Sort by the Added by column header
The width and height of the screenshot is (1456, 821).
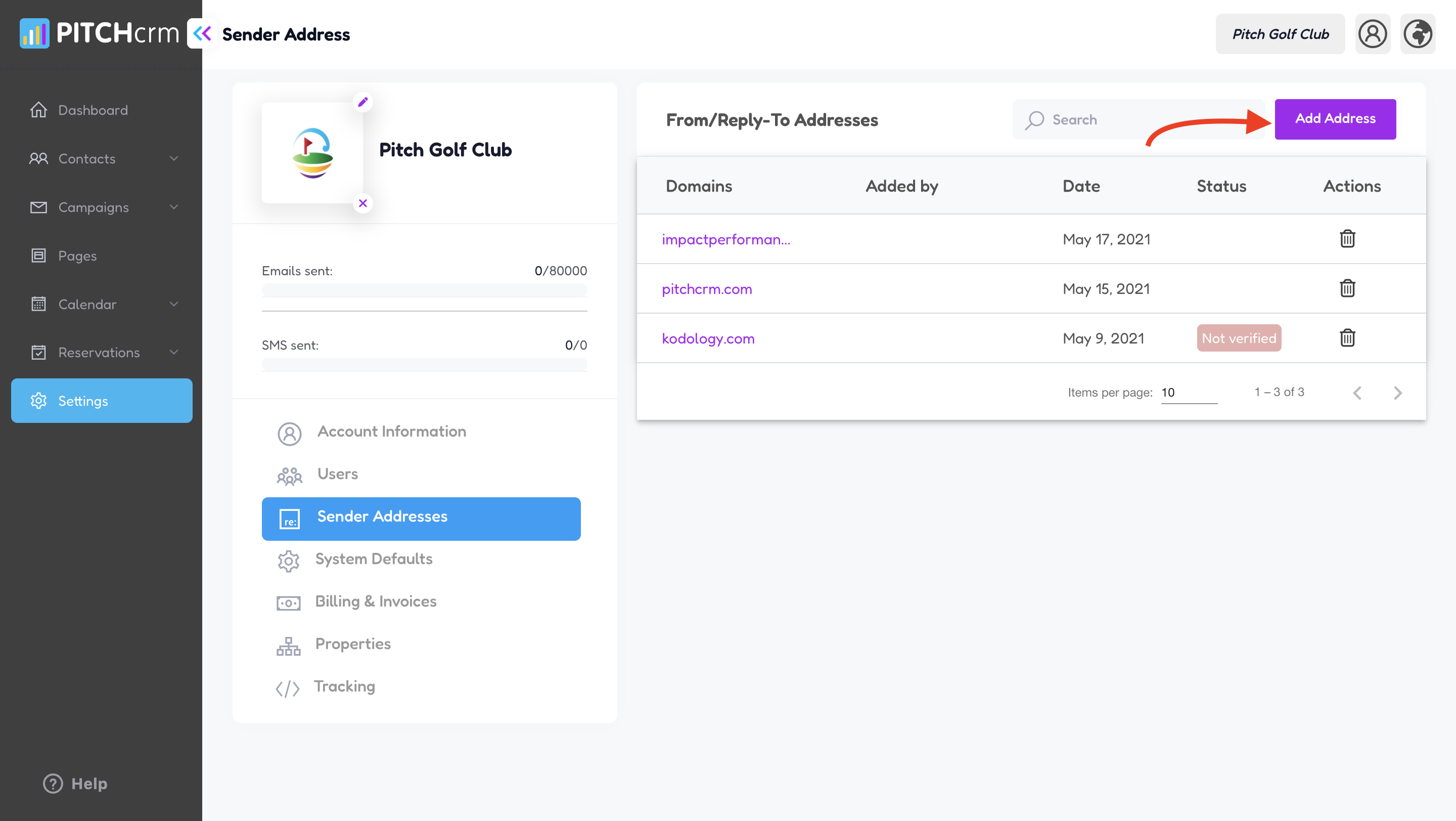901,186
